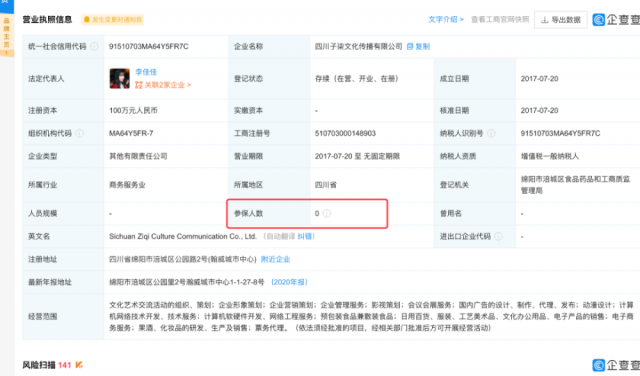Select industry value 商务服务业
The height and width of the screenshot is (376, 640).
click(127, 185)
